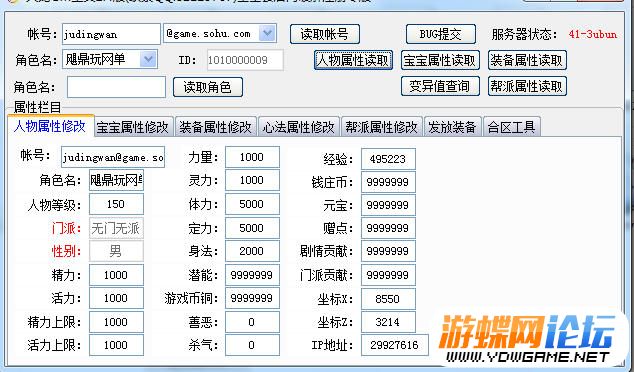Focus the empty 角色名 search field

pyautogui.click(x=116, y=87)
